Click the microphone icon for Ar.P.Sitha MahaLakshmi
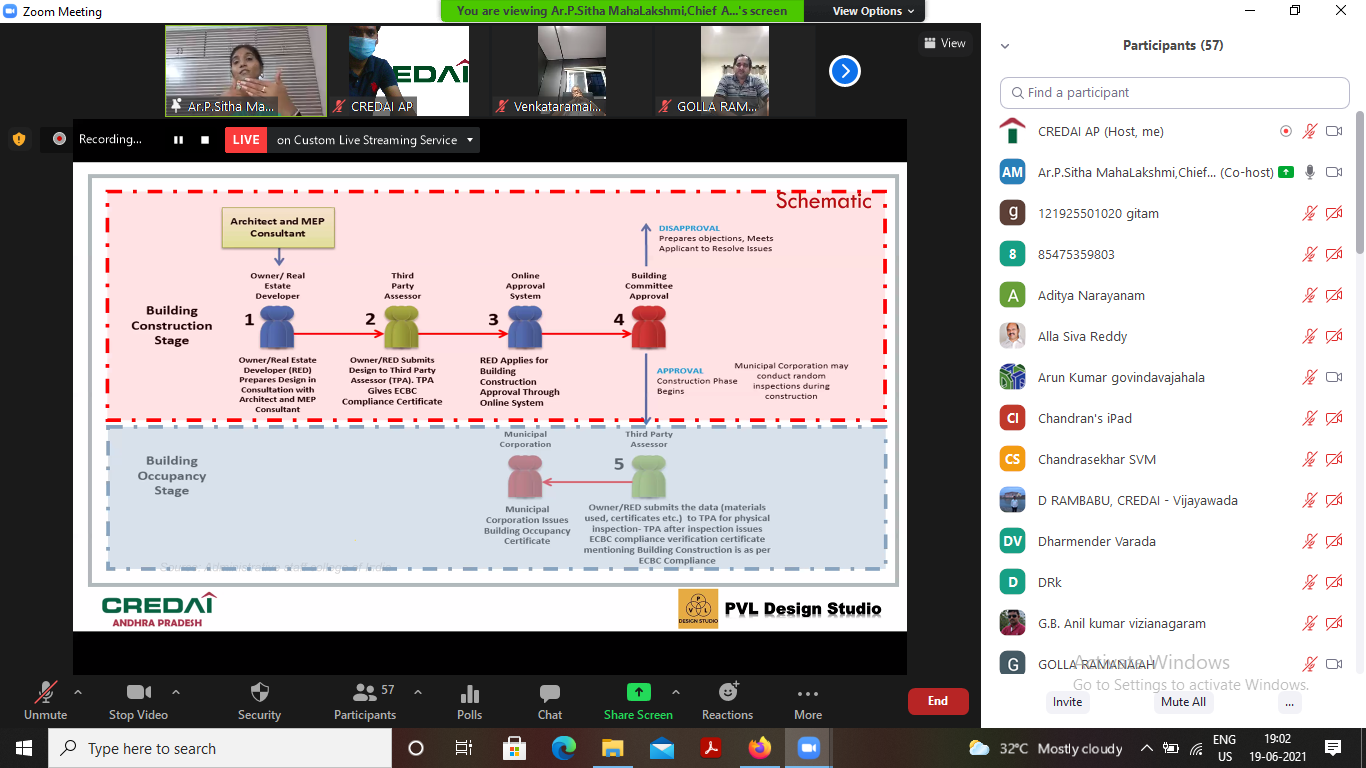1366x768 pixels. point(1309,172)
